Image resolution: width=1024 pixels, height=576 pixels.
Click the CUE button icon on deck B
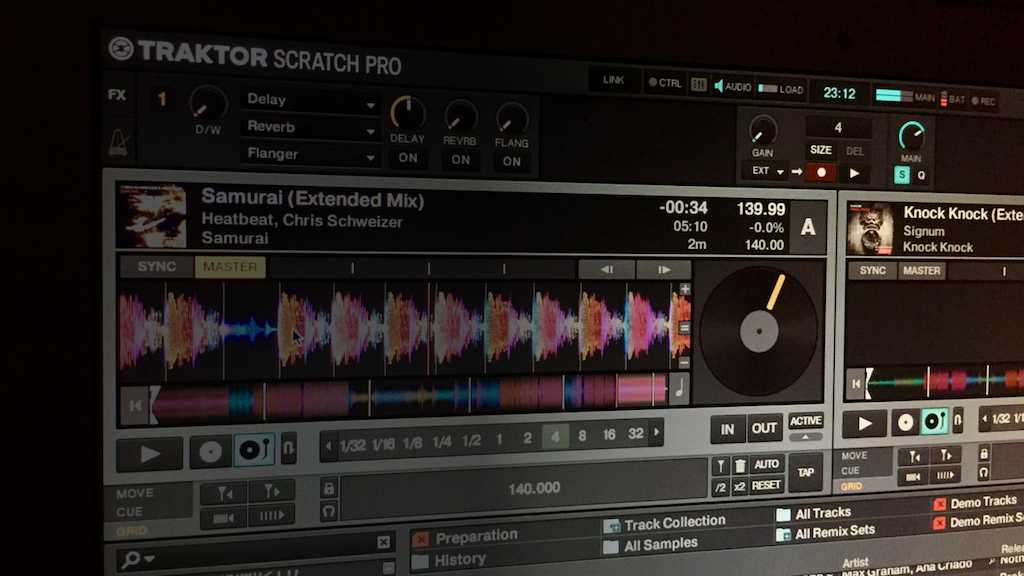[x=905, y=423]
